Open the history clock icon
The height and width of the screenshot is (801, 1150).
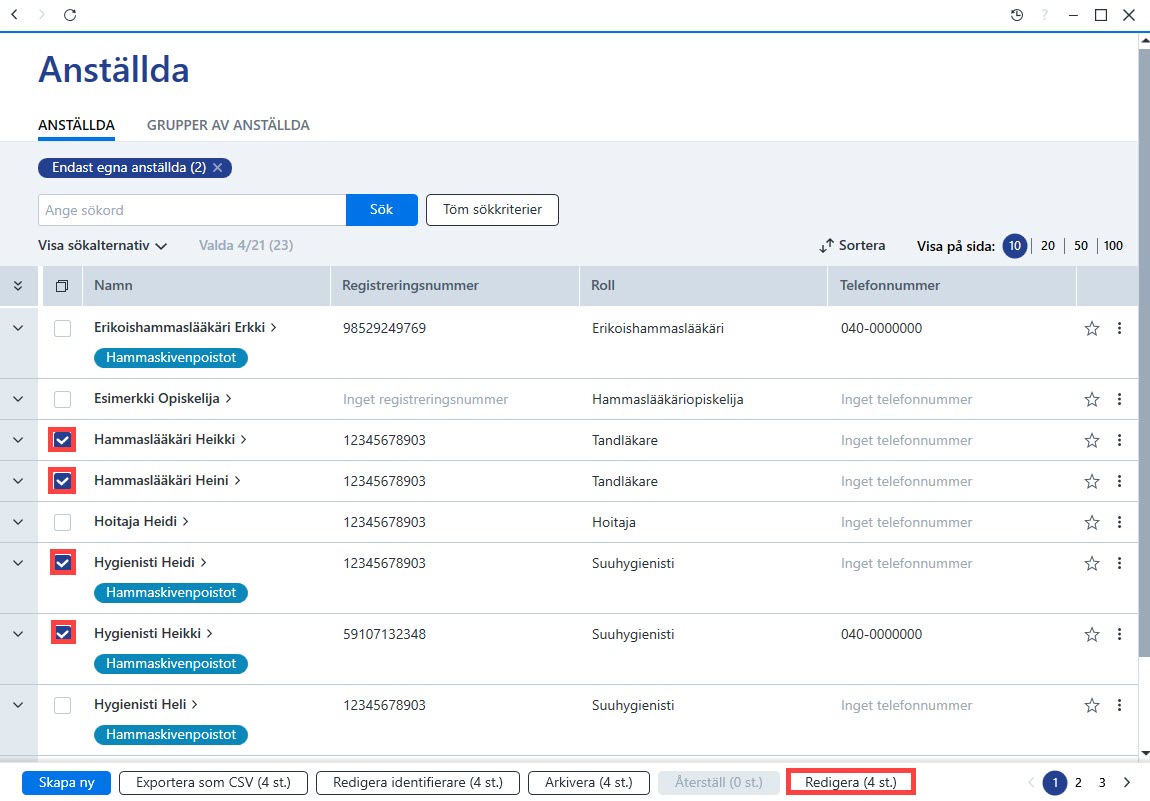point(1017,15)
